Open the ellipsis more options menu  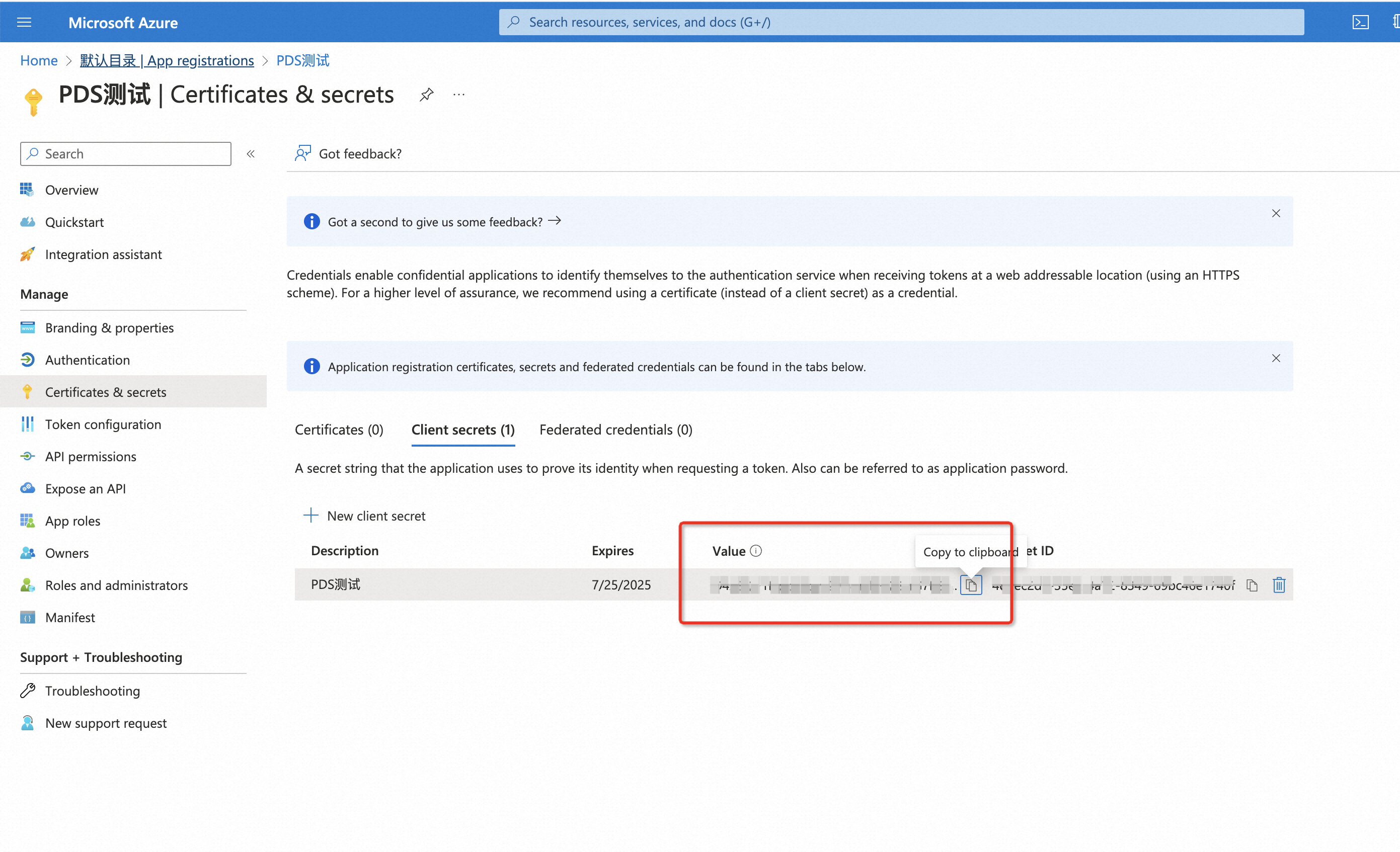[458, 95]
